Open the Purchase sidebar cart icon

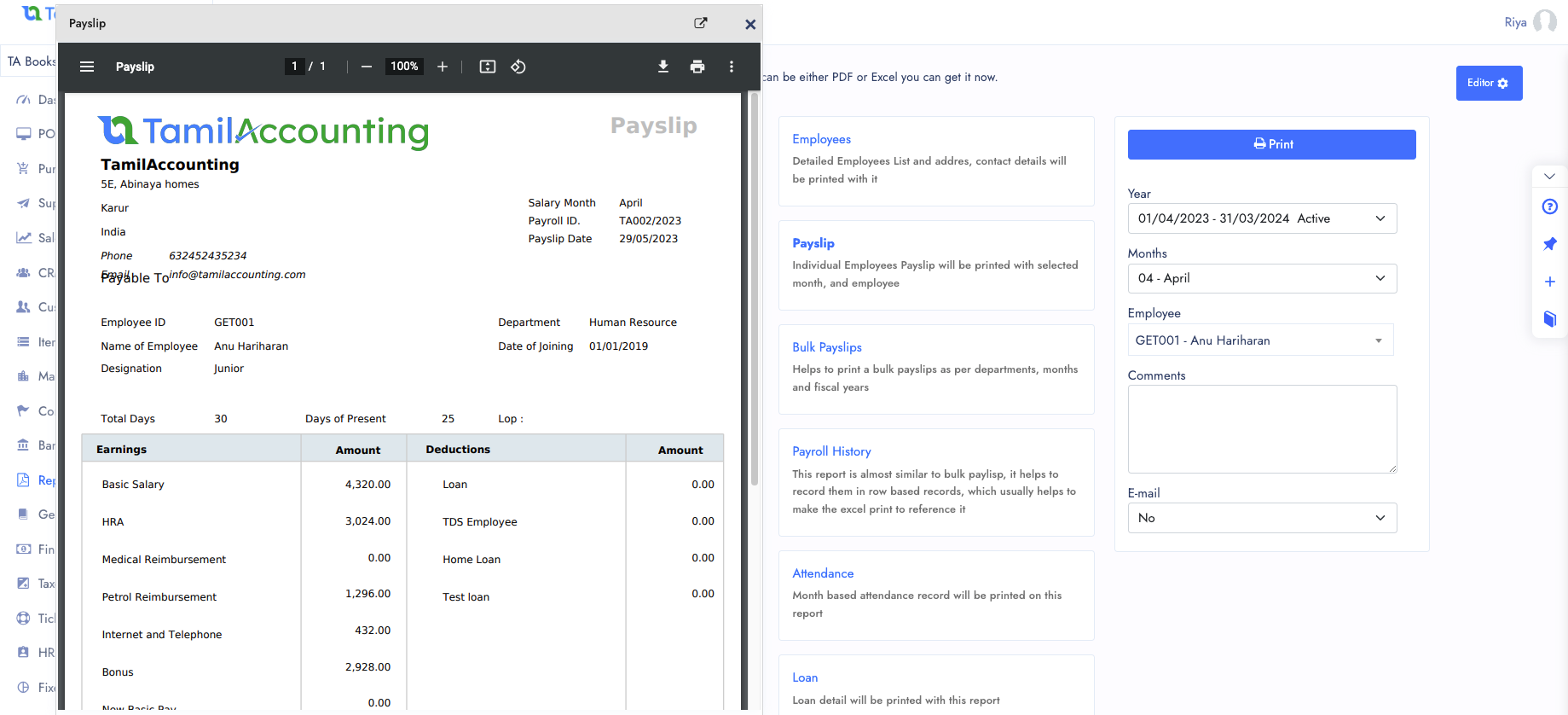(24, 169)
